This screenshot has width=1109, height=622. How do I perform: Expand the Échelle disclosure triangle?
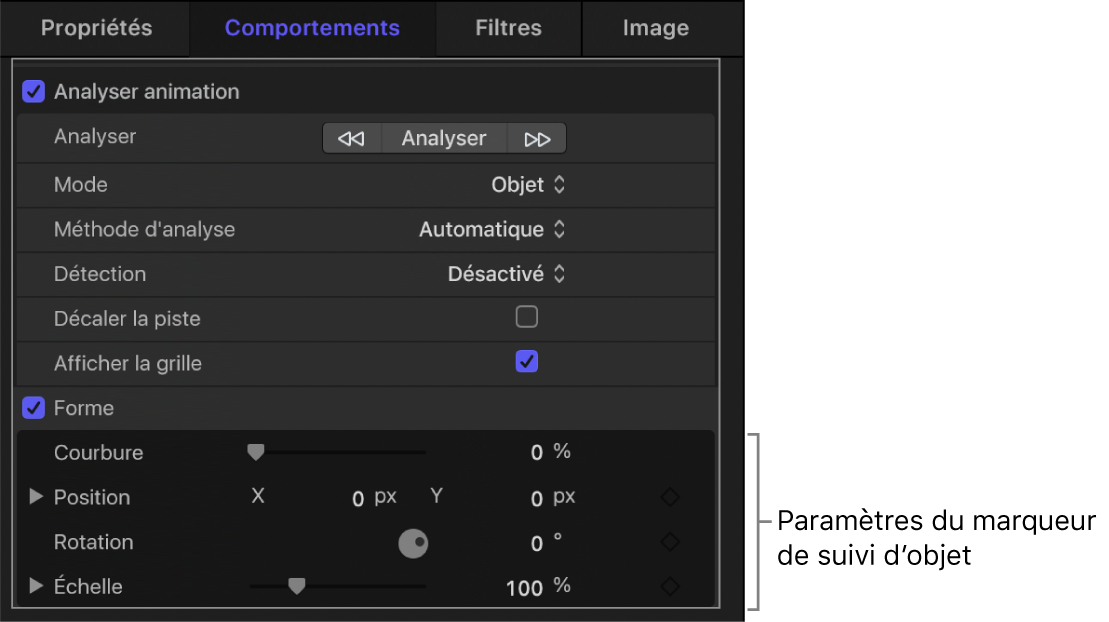36,587
